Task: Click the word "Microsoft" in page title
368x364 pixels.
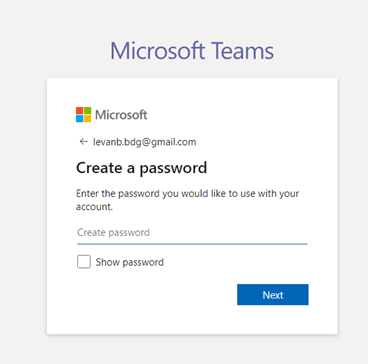Action: click(x=157, y=51)
